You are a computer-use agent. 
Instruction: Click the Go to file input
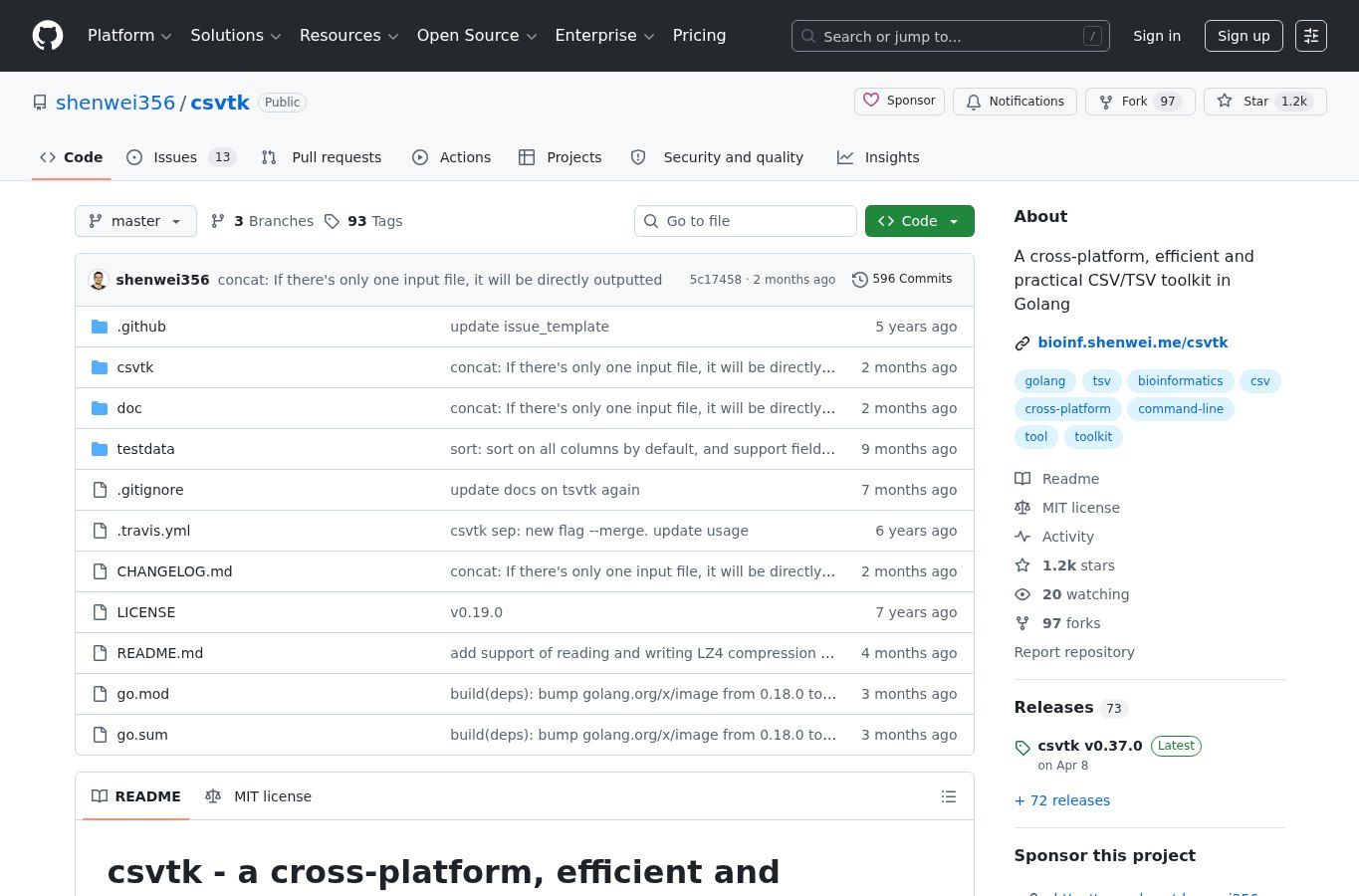click(x=746, y=221)
